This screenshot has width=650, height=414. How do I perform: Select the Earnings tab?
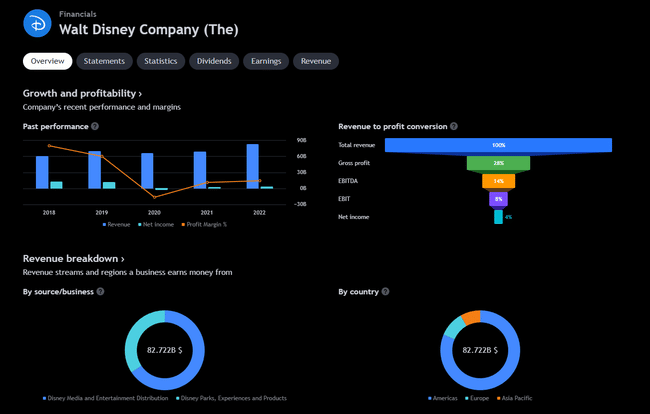265,61
